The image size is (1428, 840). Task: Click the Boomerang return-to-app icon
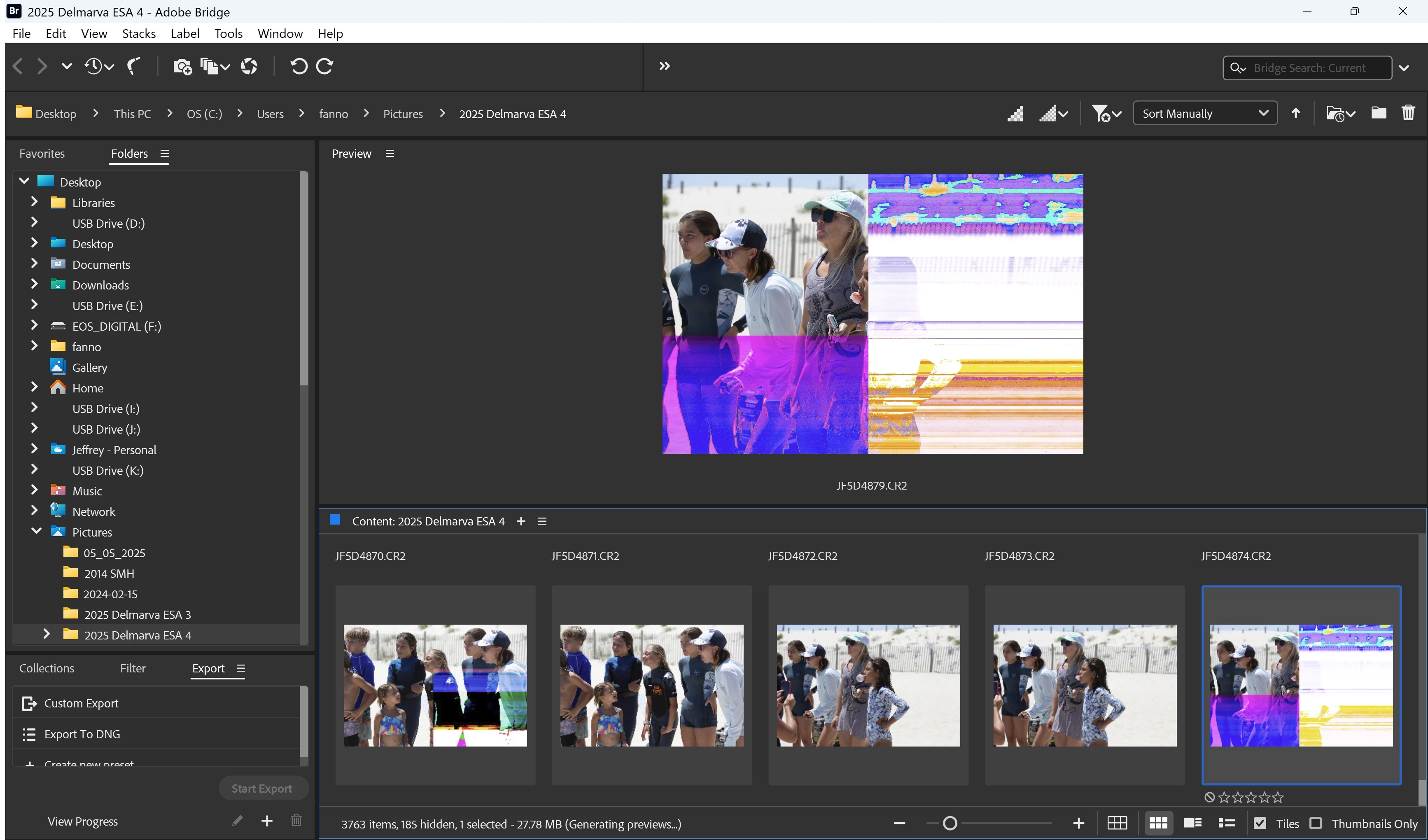coord(134,67)
